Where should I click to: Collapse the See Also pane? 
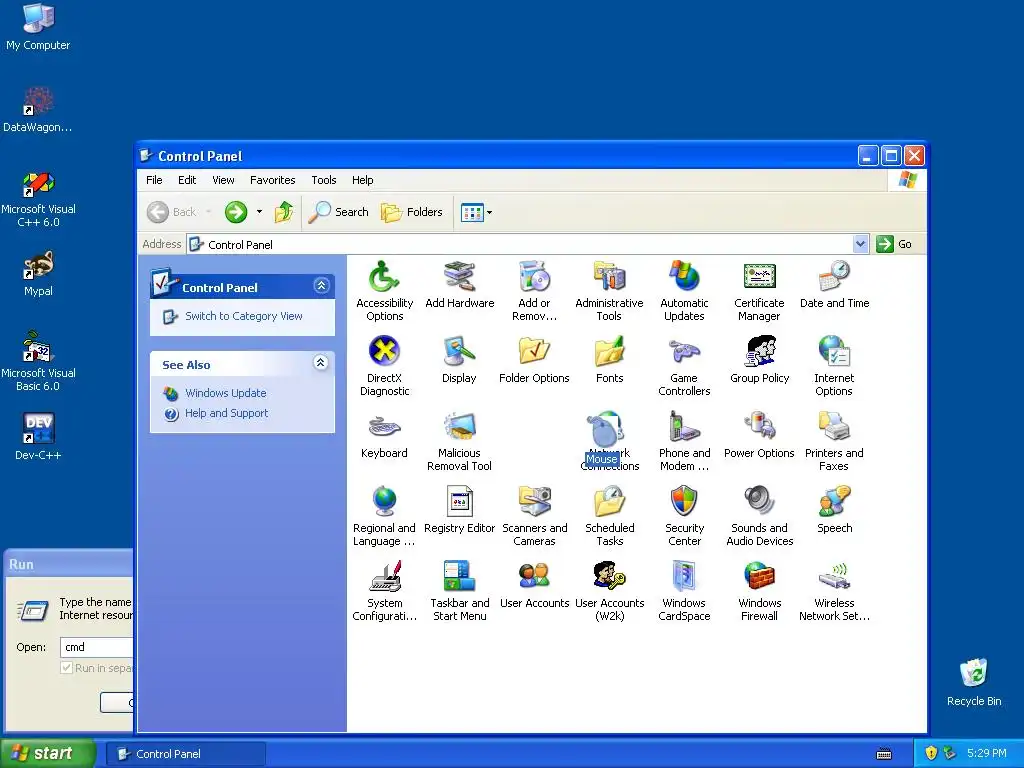point(320,363)
